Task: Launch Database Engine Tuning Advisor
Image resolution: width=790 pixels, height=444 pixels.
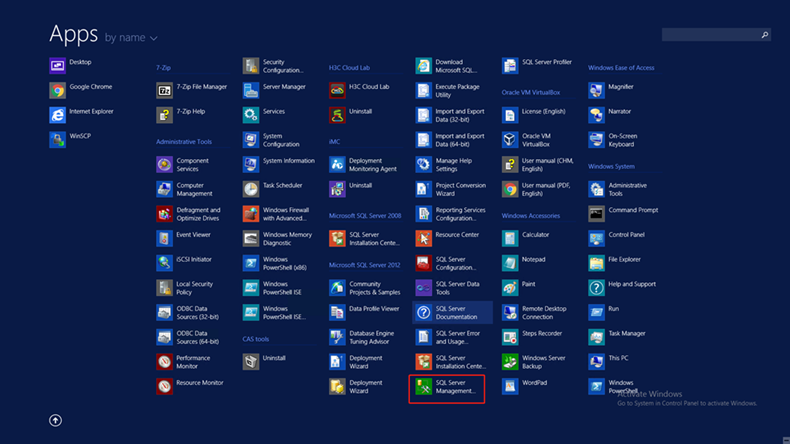Action: [363, 337]
